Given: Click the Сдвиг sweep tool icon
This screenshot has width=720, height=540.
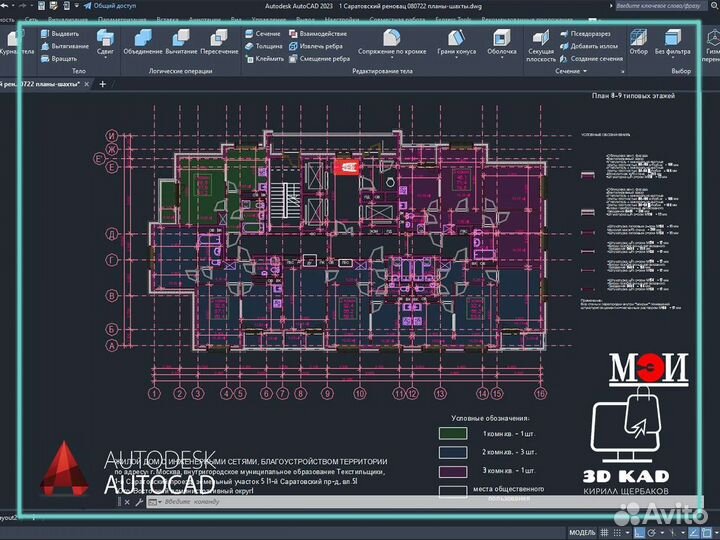Looking at the screenshot, I should point(105,37).
